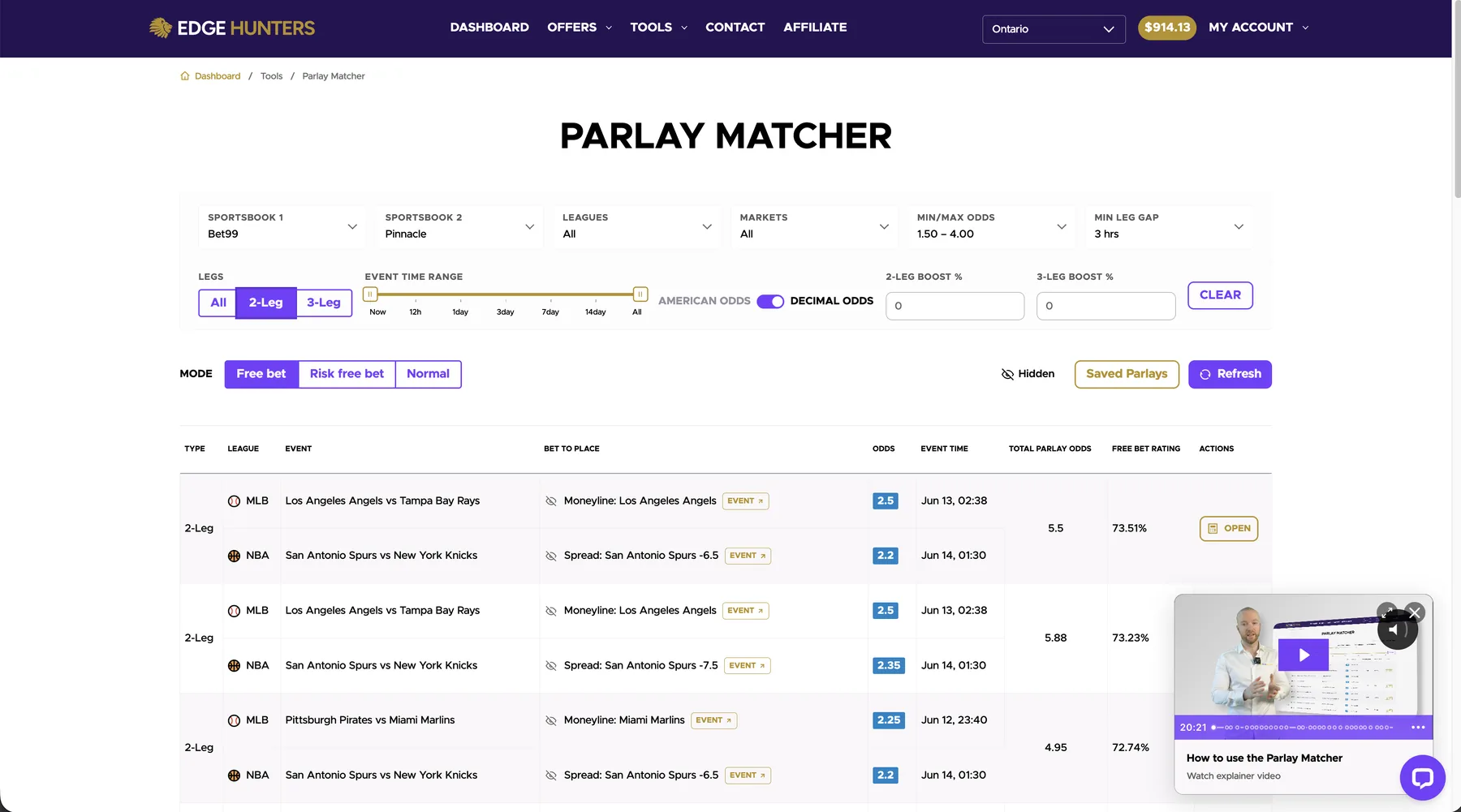Go to Dashboard in the top navigation
The image size is (1461, 812).
(489, 28)
